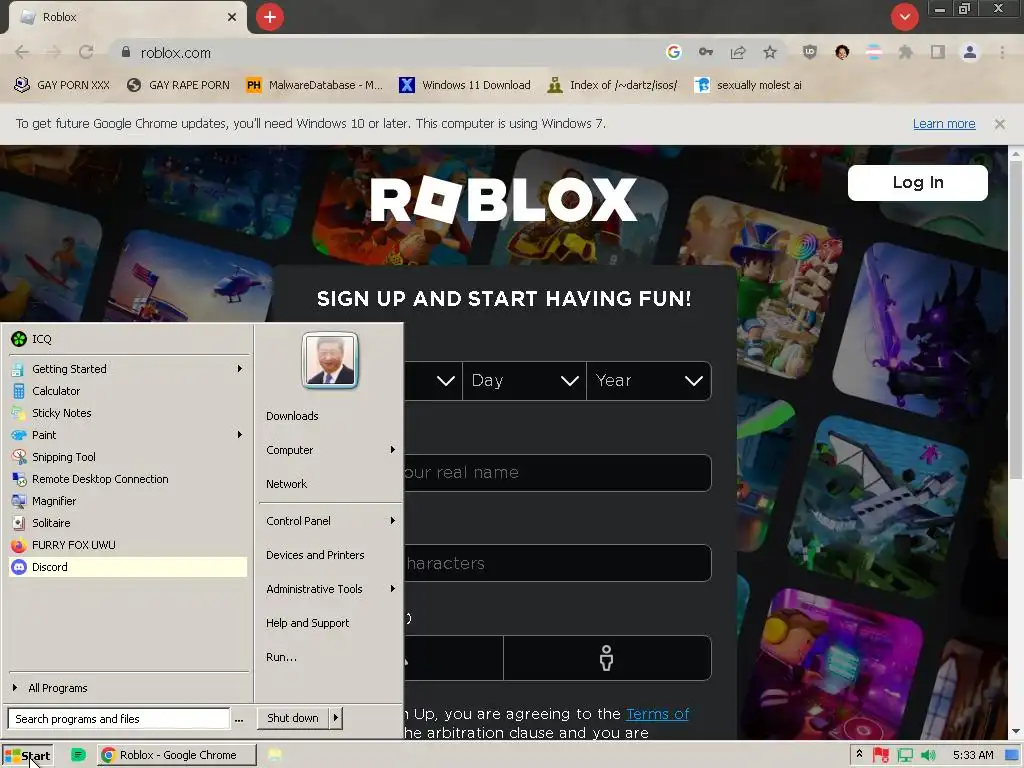Viewport: 1024px width, 768px height.
Task: Open the Extensions puzzle-piece menu
Action: tap(906, 52)
